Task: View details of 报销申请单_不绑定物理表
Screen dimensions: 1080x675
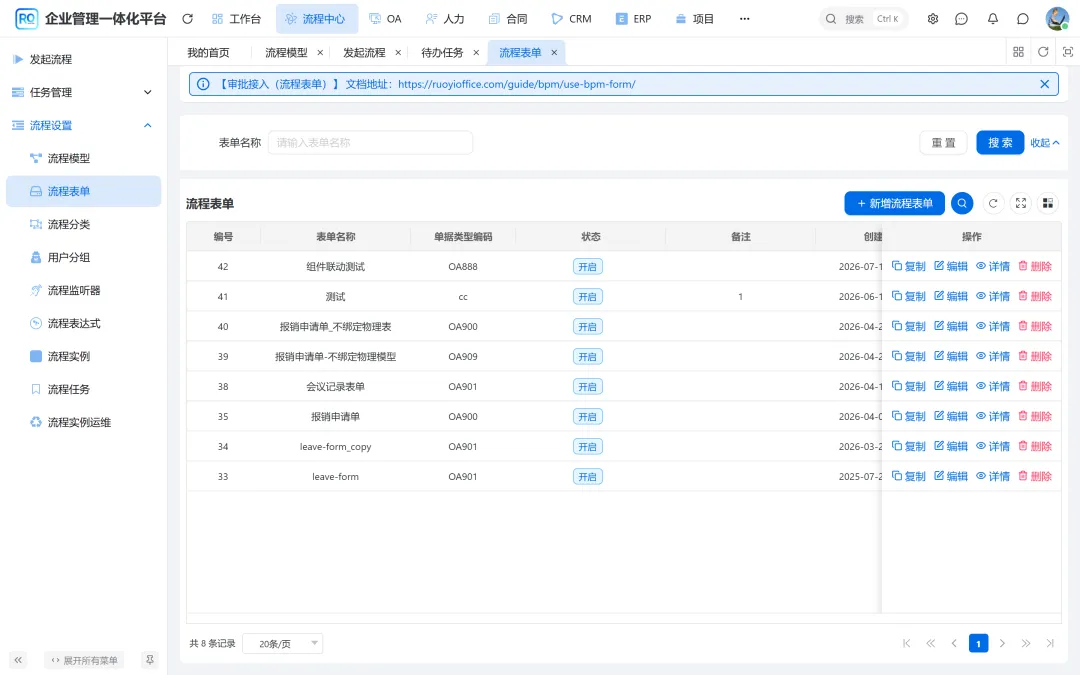Action: pos(993,326)
